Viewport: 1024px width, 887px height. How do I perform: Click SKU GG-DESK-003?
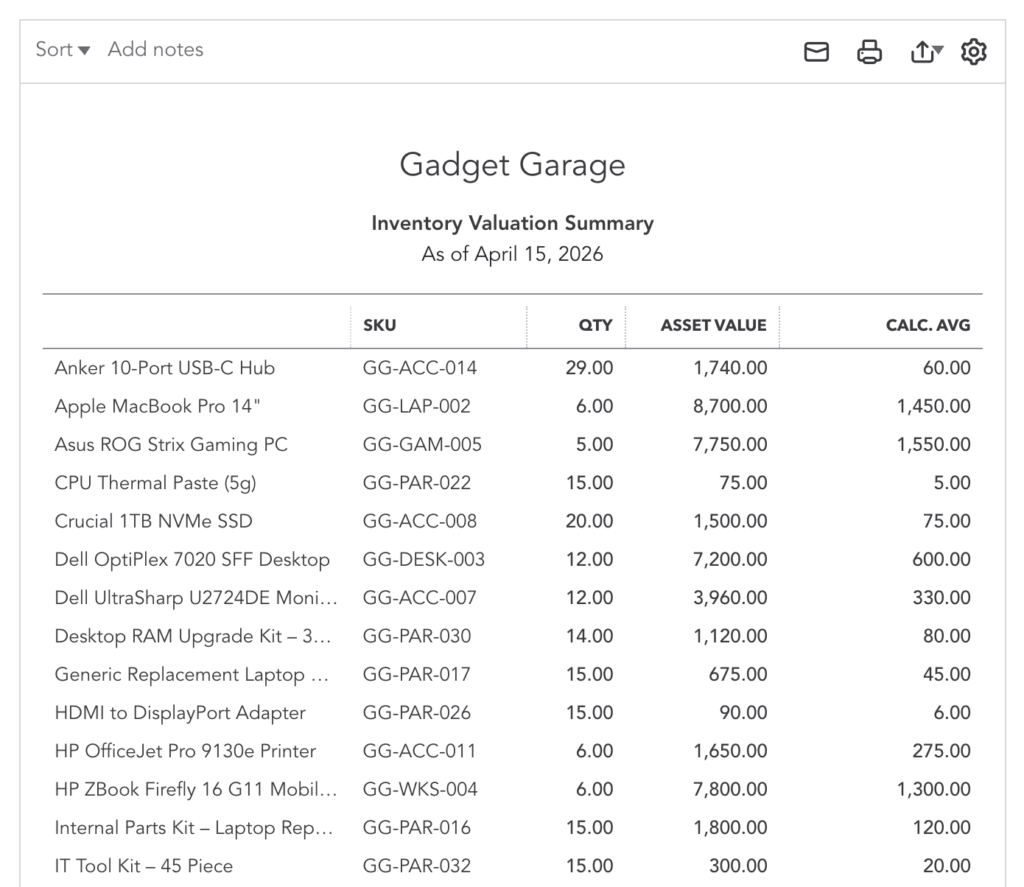coord(424,560)
